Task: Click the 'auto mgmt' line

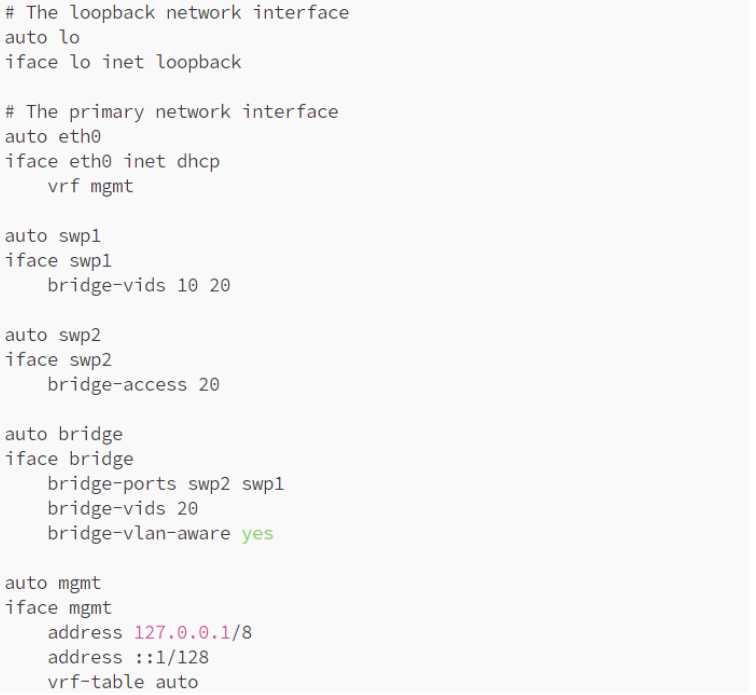Action: 53,583
